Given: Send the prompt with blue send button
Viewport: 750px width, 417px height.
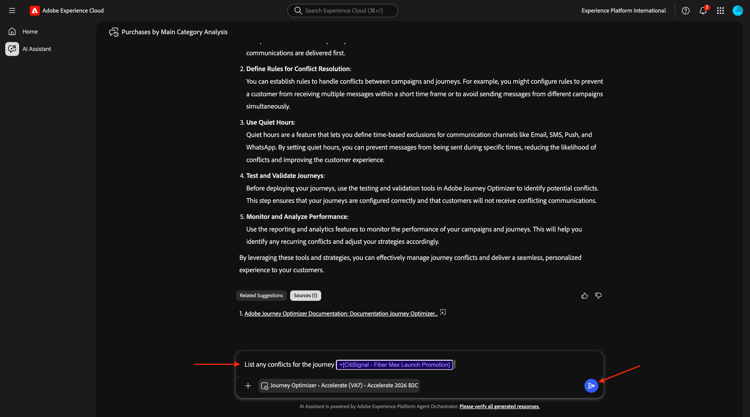Looking at the screenshot, I should pyautogui.click(x=591, y=385).
